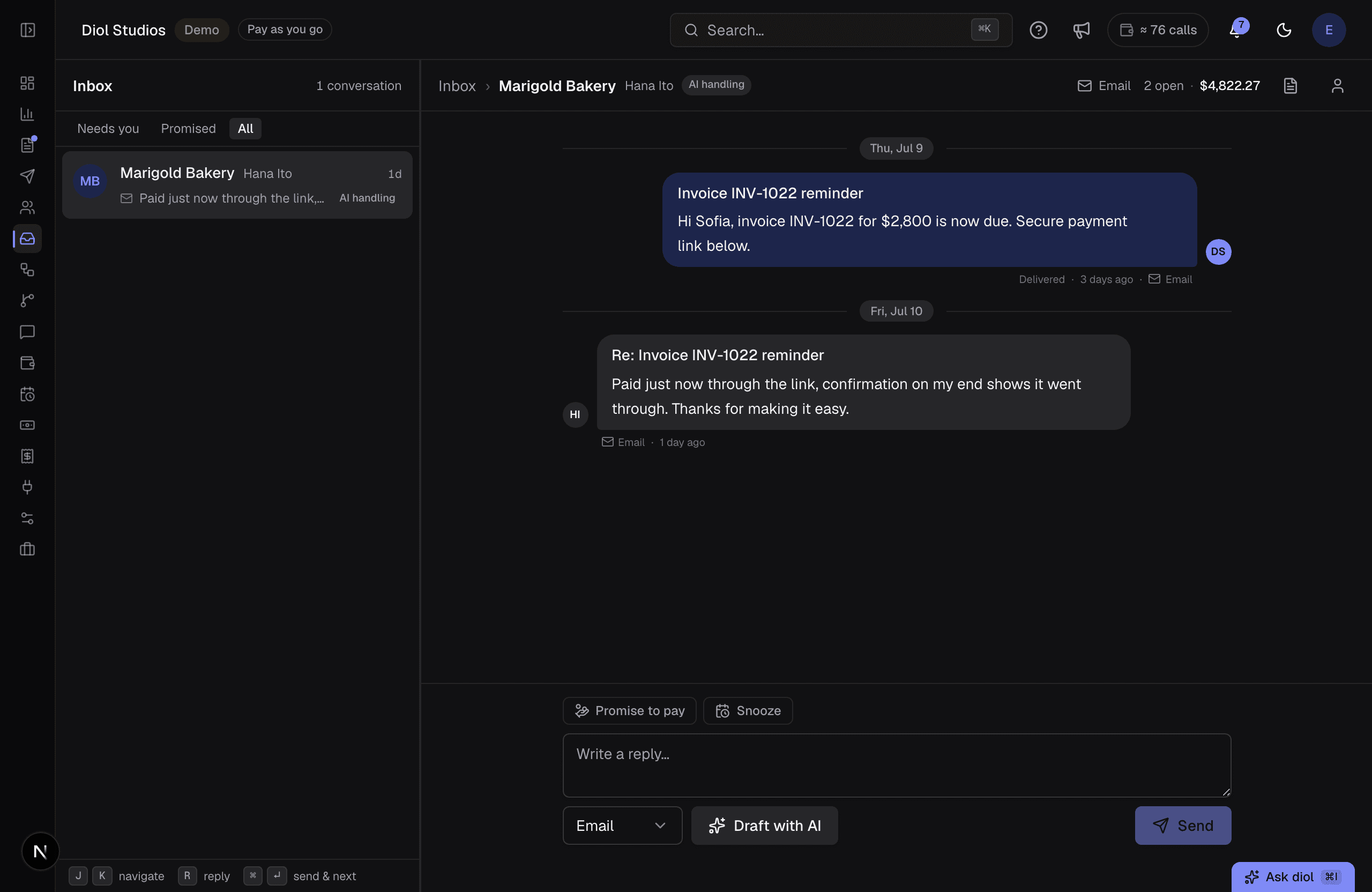Select the Inbox tray icon in sidebar

(x=27, y=239)
